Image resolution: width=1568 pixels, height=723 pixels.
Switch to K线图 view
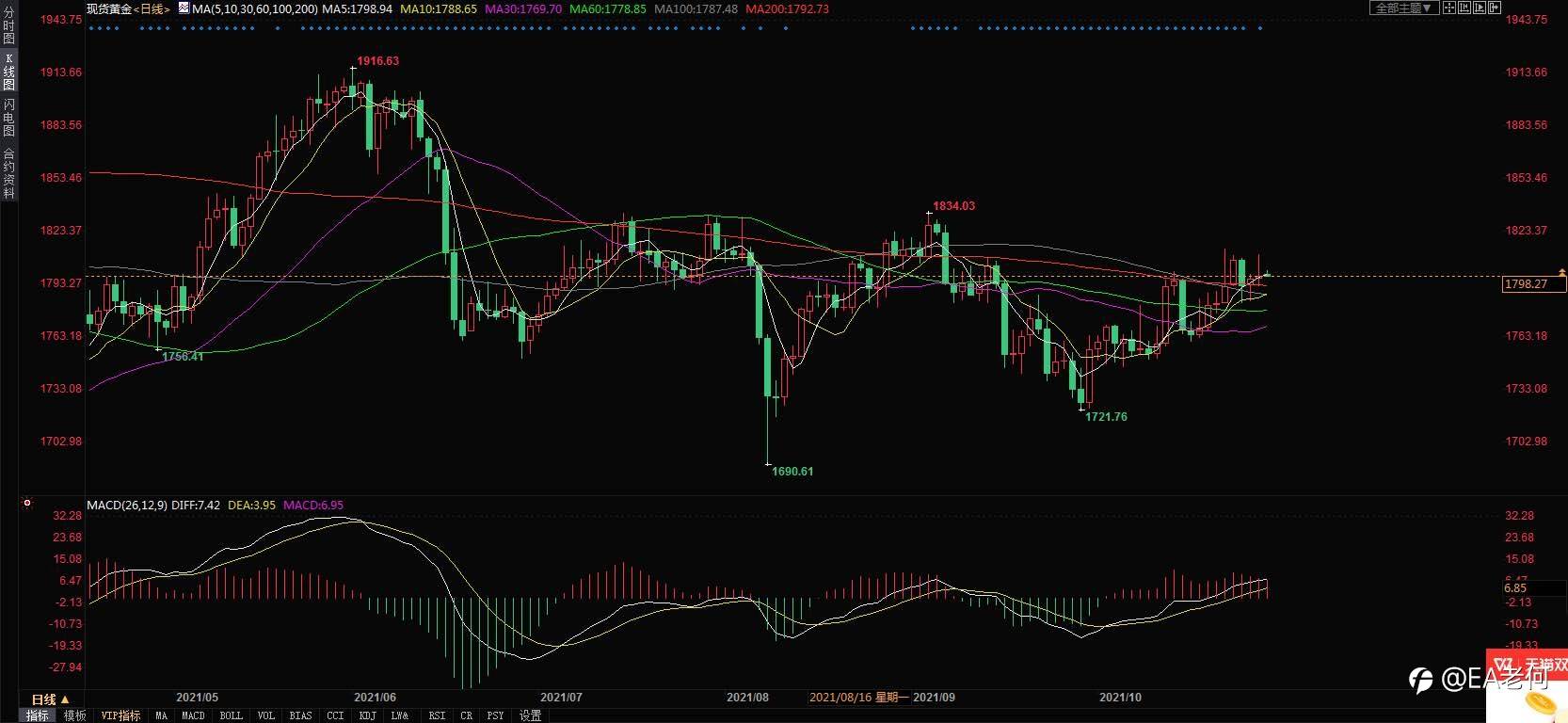point(8,72)
